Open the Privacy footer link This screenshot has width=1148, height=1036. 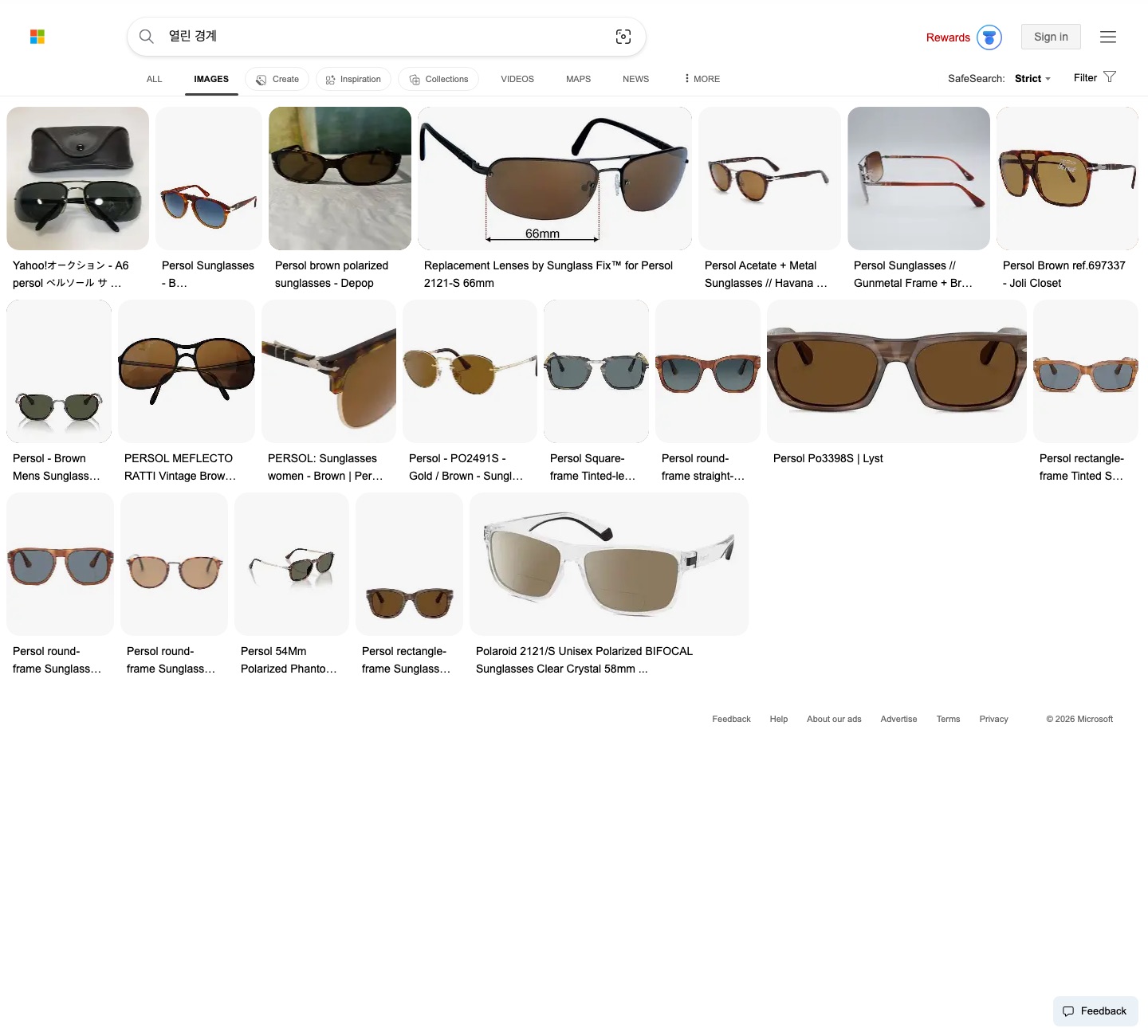993,719
